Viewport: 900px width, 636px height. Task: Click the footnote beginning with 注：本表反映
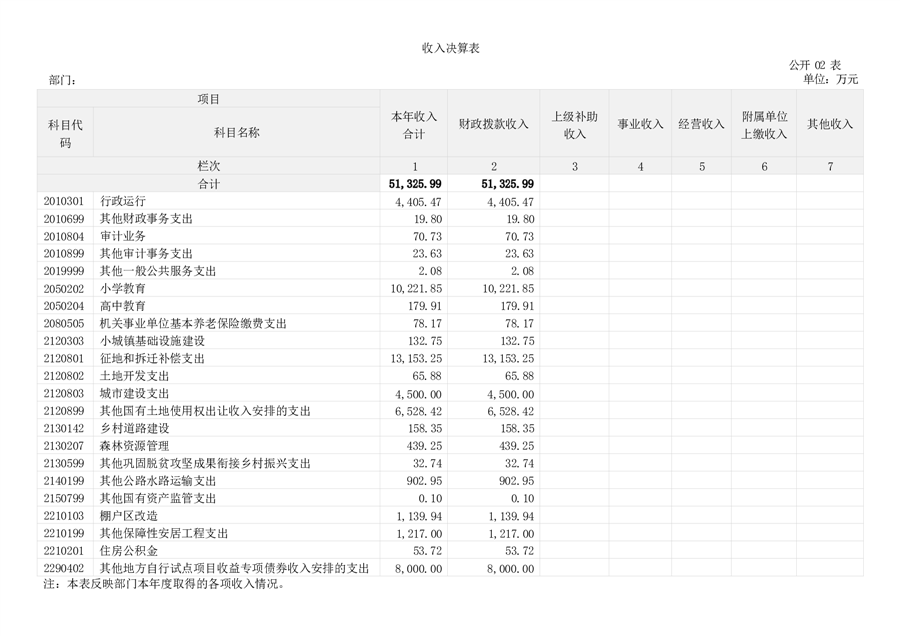click(165, 585)
